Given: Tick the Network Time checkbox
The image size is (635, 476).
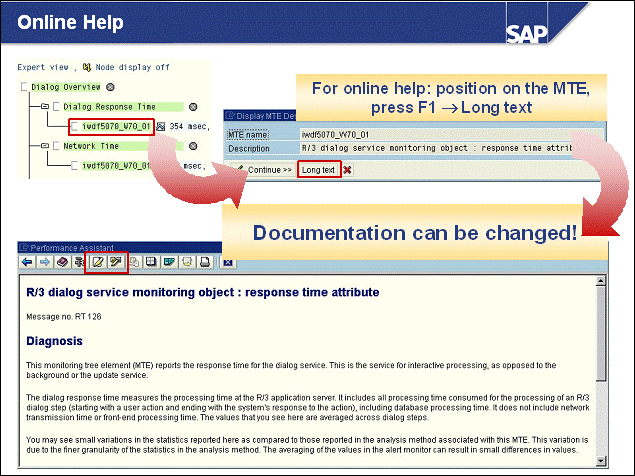Looking at the screenshot, I should (57, 145).
